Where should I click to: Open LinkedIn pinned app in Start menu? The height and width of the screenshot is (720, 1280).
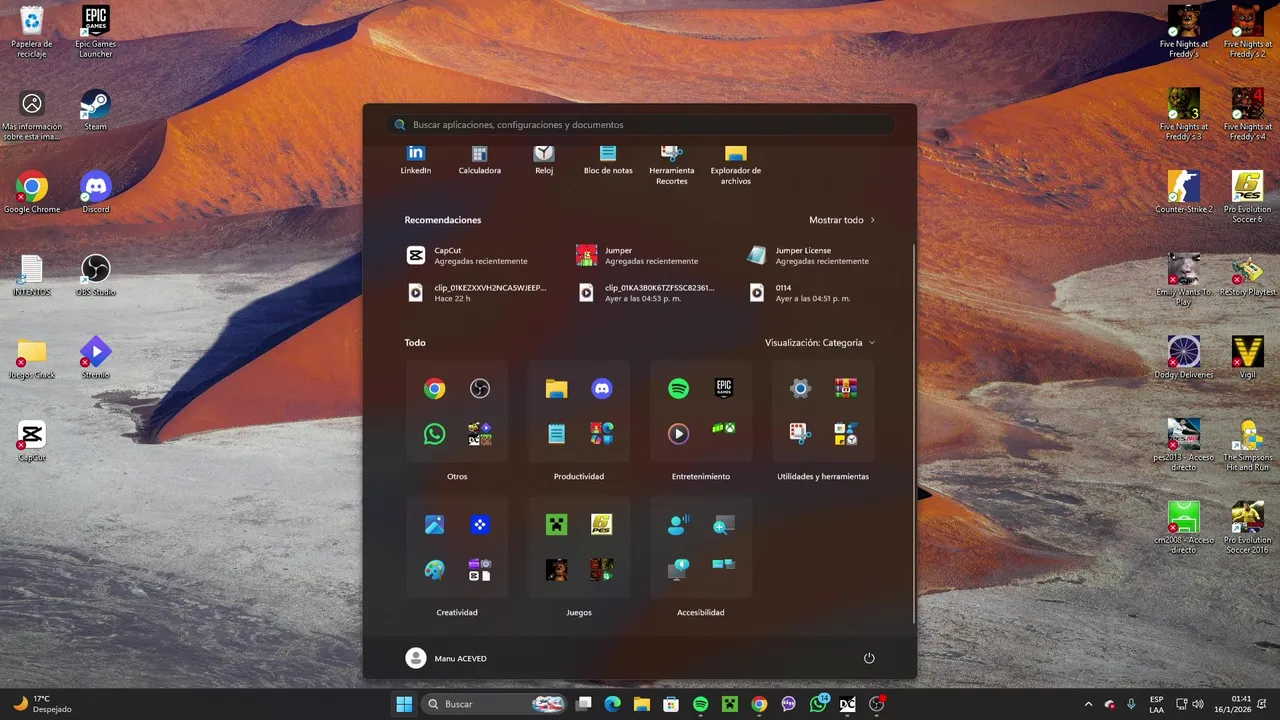415,160
